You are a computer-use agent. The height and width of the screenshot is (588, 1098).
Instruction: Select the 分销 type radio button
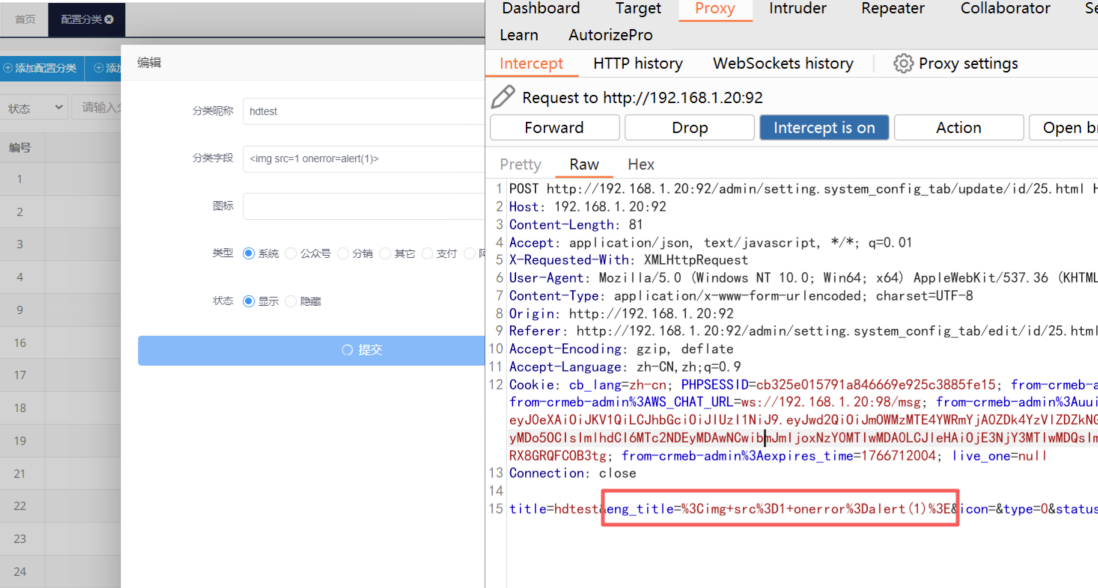(343, 254)
